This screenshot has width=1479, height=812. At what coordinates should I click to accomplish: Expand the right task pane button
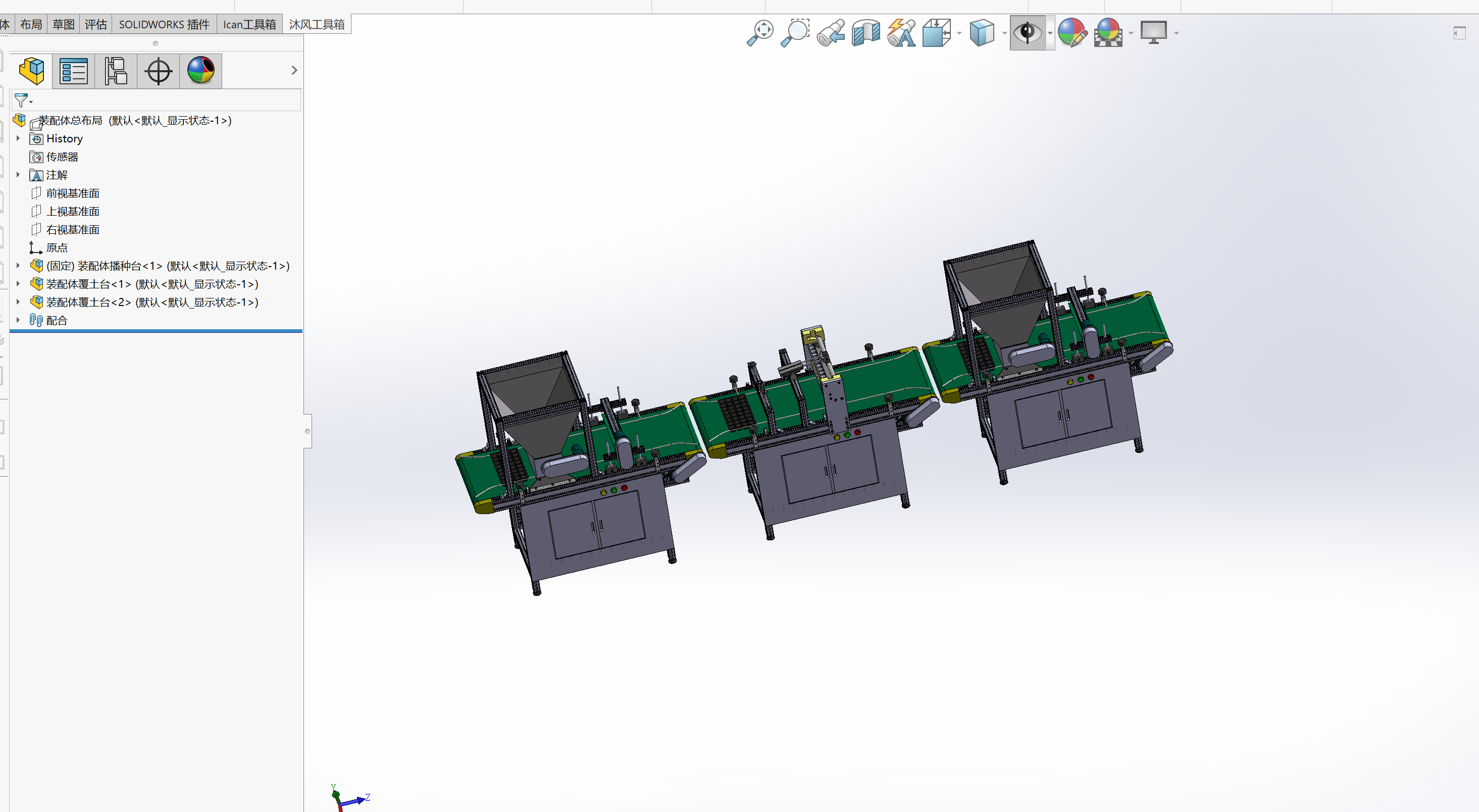click(x=1459, y=33)
